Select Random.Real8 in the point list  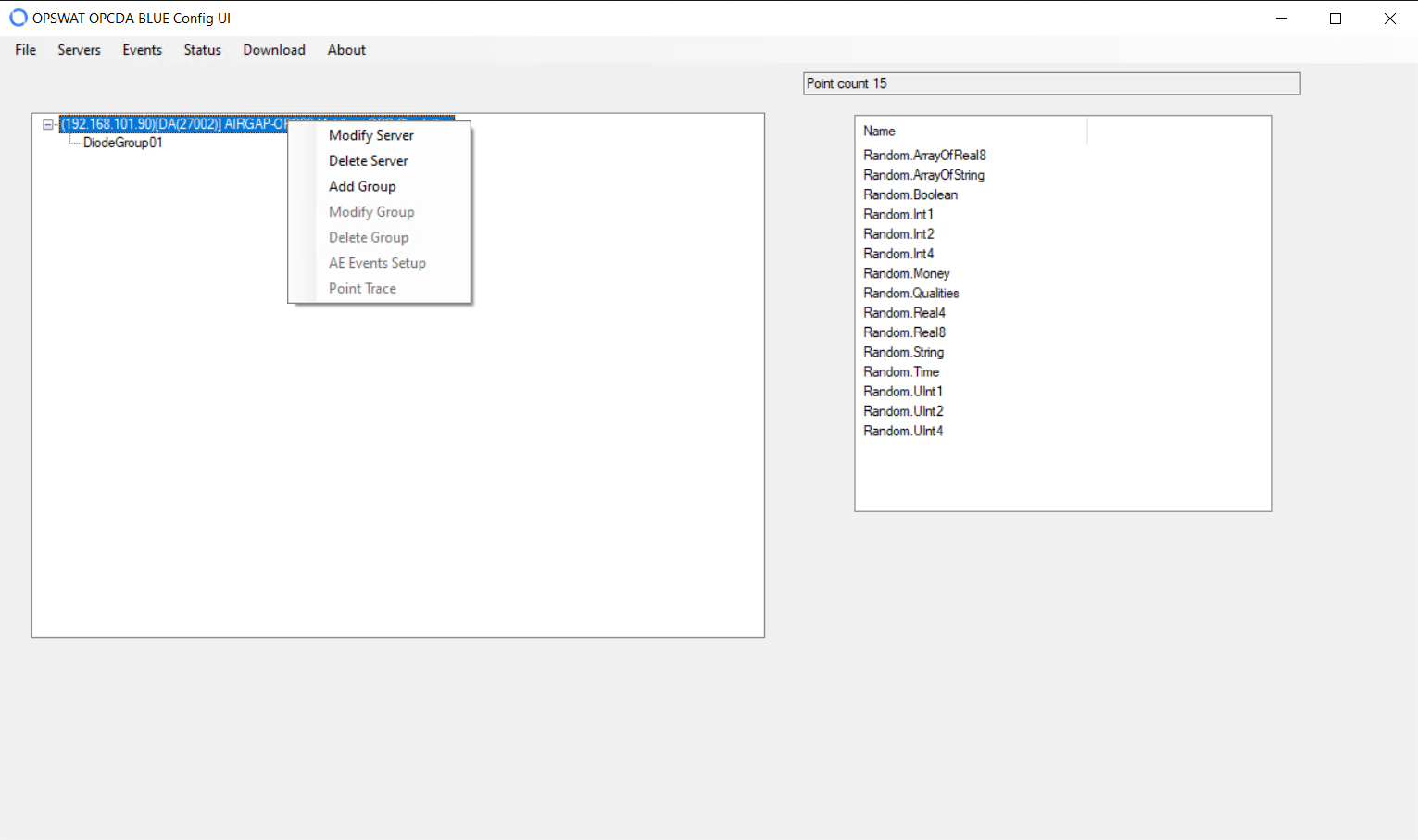904,332
